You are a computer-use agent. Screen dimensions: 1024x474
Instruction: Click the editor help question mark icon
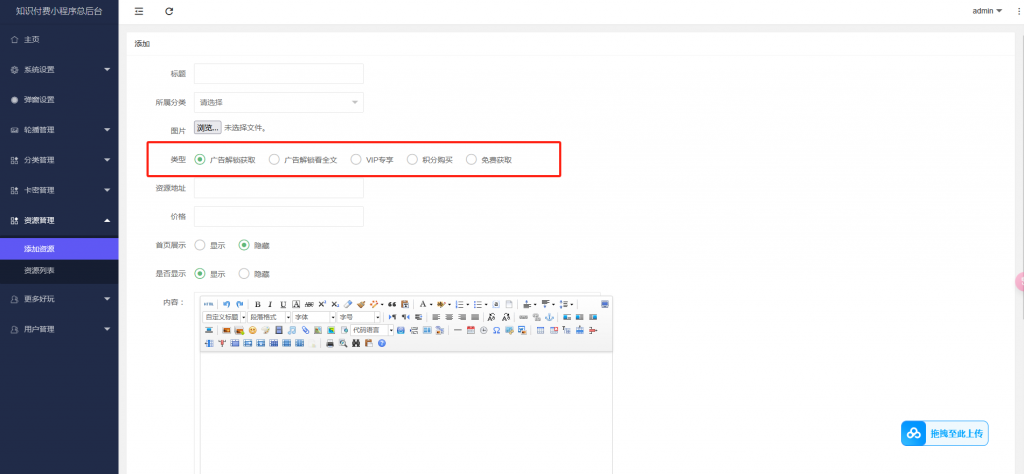point(381,343)
